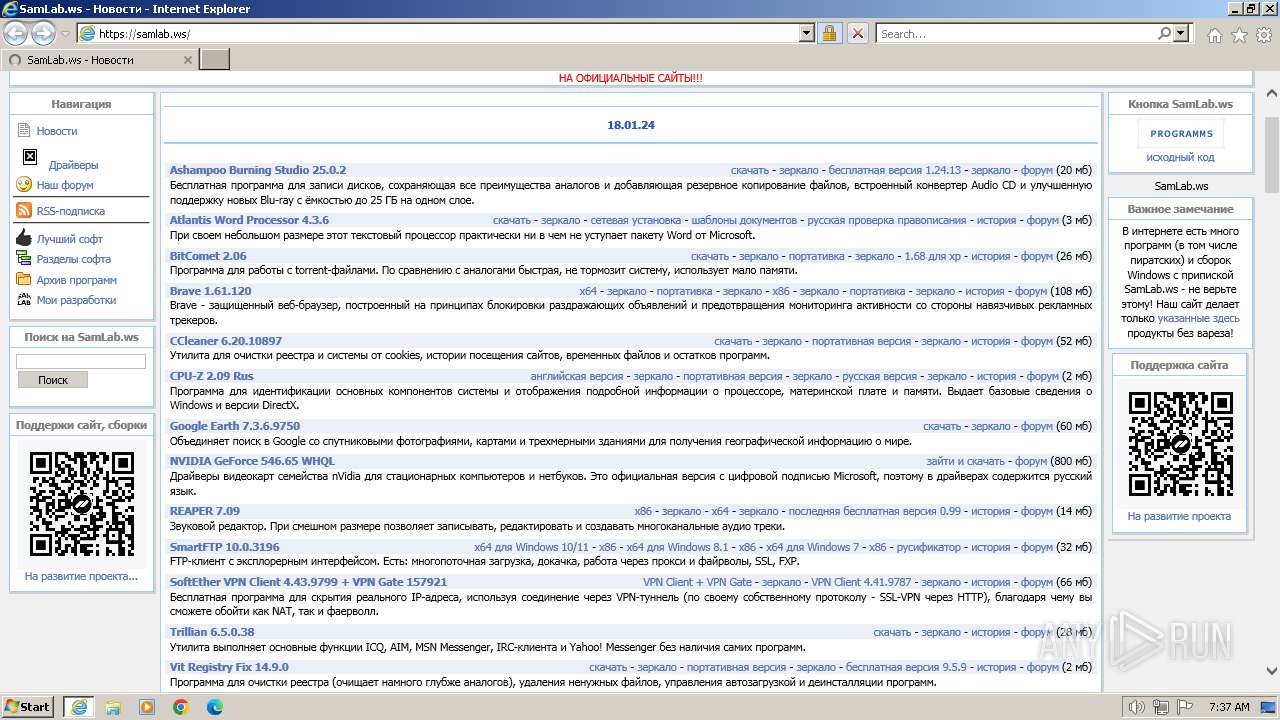Click зайти и скачать for NVIDIA GeForce
The width and height of the screenshot is (1280, 720).
pyautogui.click(x=965, y=461)
